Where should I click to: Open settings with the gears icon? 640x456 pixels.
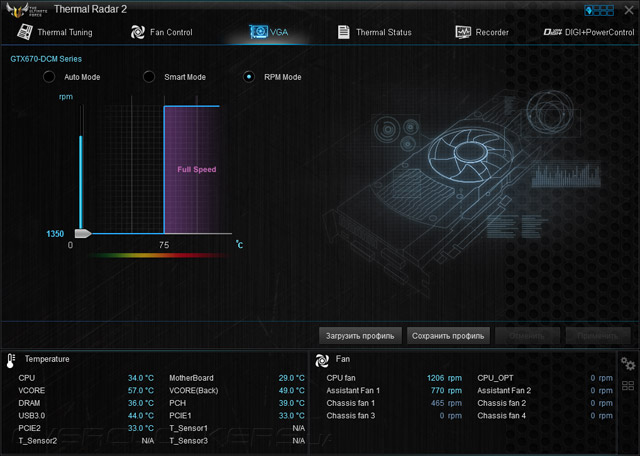click(628, 363)
